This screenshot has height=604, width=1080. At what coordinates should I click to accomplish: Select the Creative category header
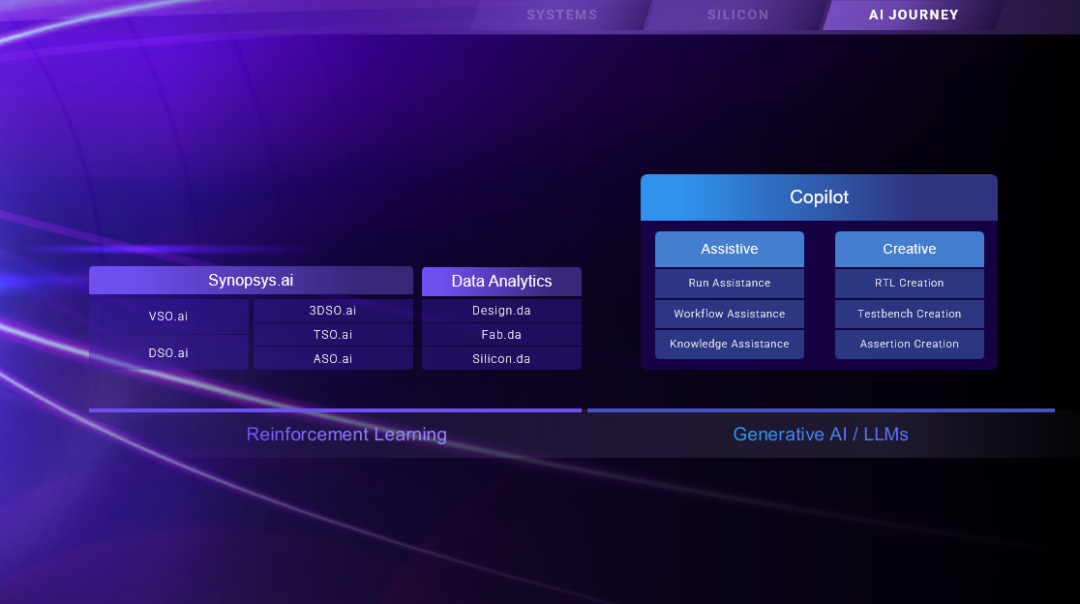click(x=909, y=249)
